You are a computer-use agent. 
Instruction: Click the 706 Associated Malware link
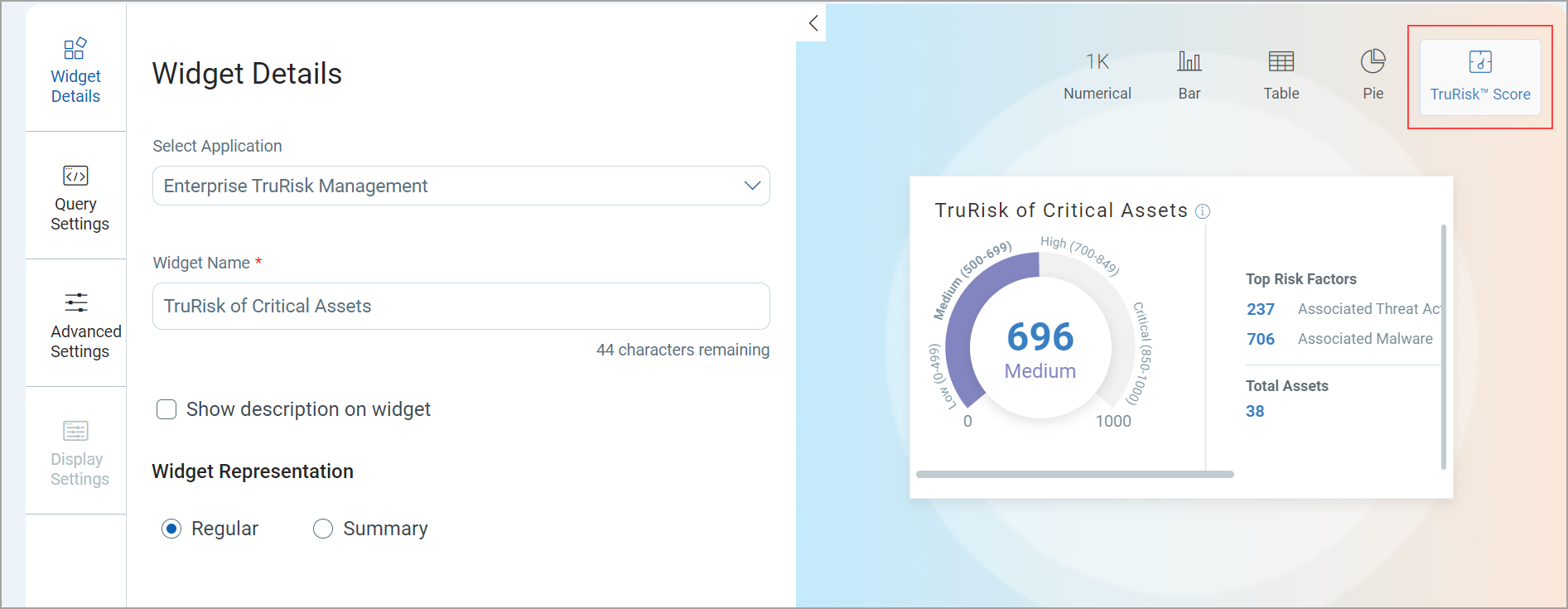[x=1260, y=339]
